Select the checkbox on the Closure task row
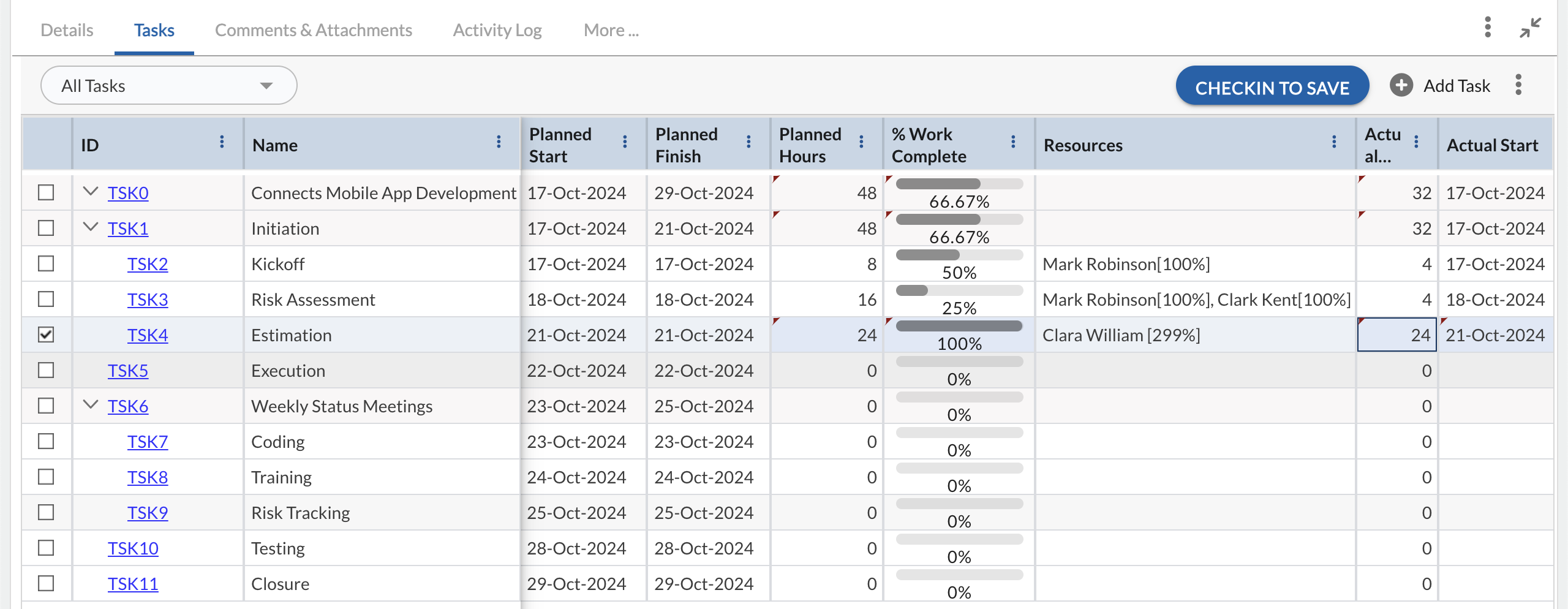1568x609 pixels. 46,583
